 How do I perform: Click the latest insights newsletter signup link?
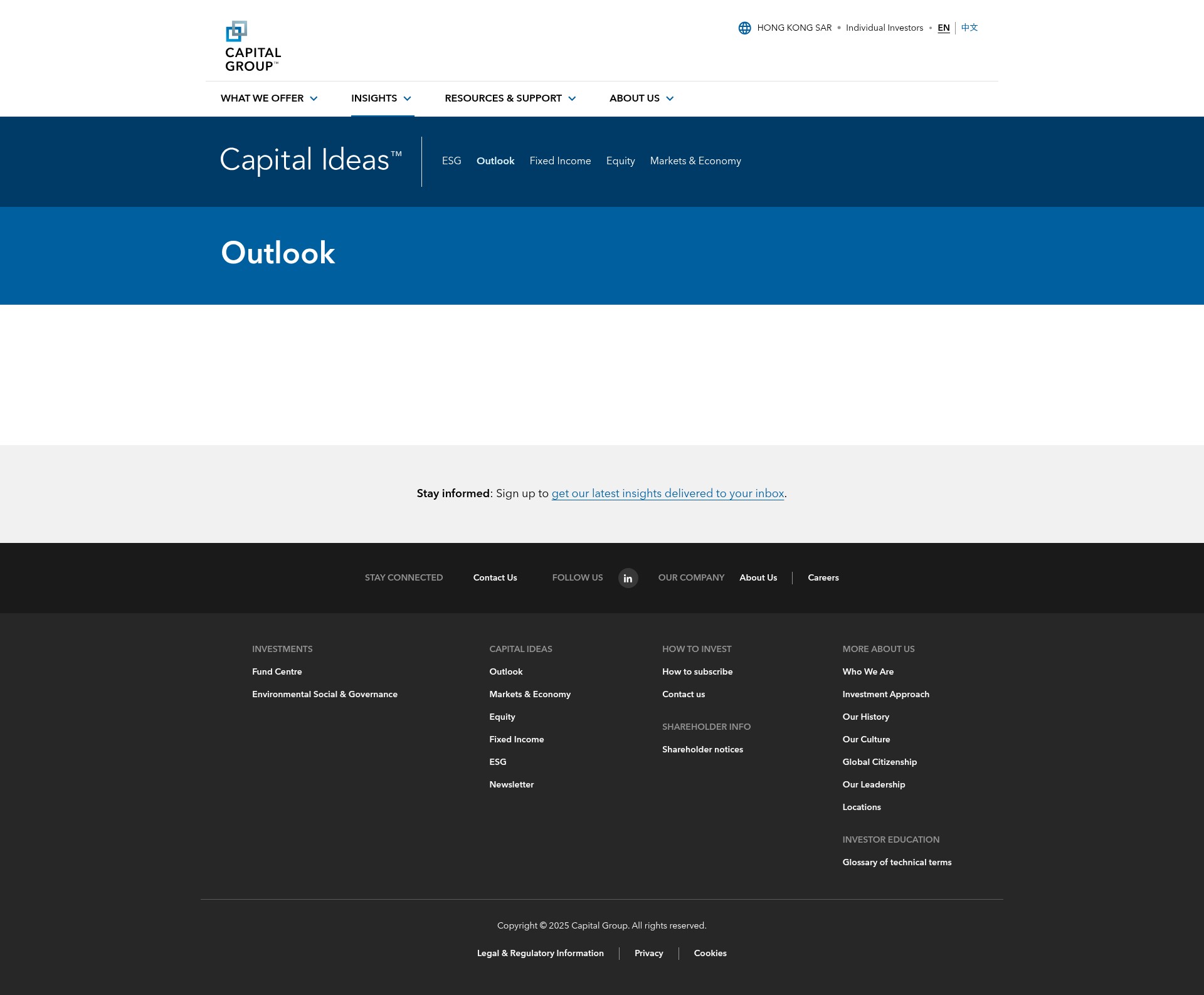point(668,493)
